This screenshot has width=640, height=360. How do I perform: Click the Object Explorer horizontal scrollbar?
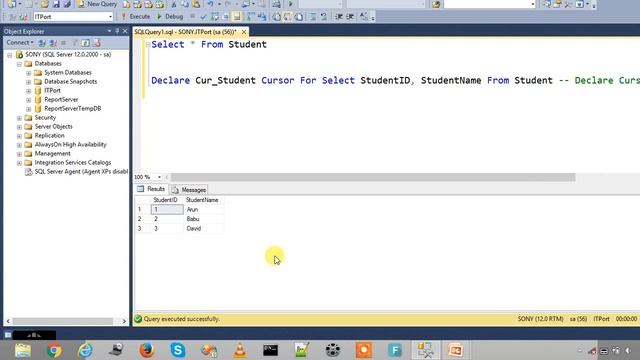62,321
